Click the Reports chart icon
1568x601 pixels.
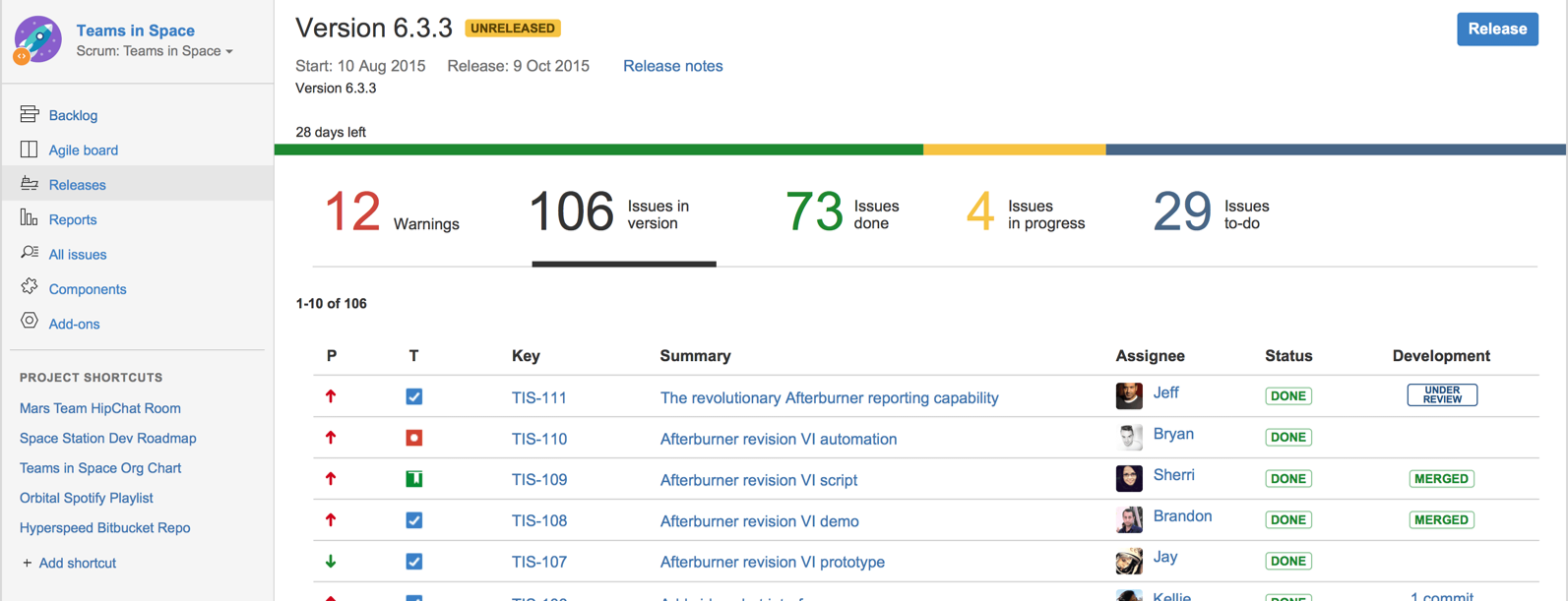[29, 218]
